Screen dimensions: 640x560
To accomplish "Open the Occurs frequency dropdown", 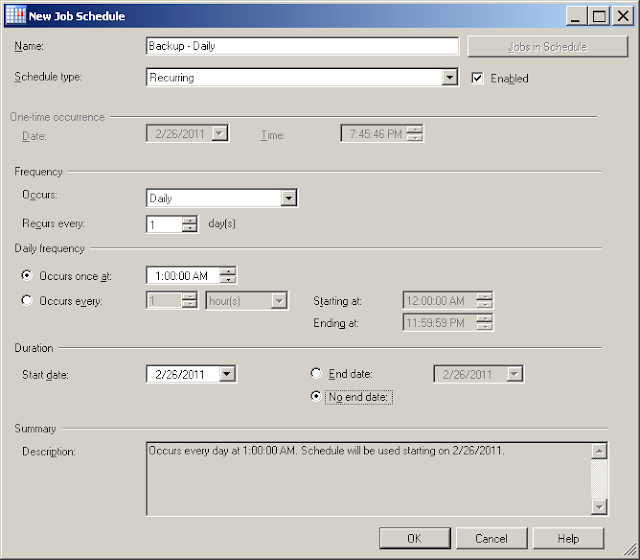I will [289, 198].
